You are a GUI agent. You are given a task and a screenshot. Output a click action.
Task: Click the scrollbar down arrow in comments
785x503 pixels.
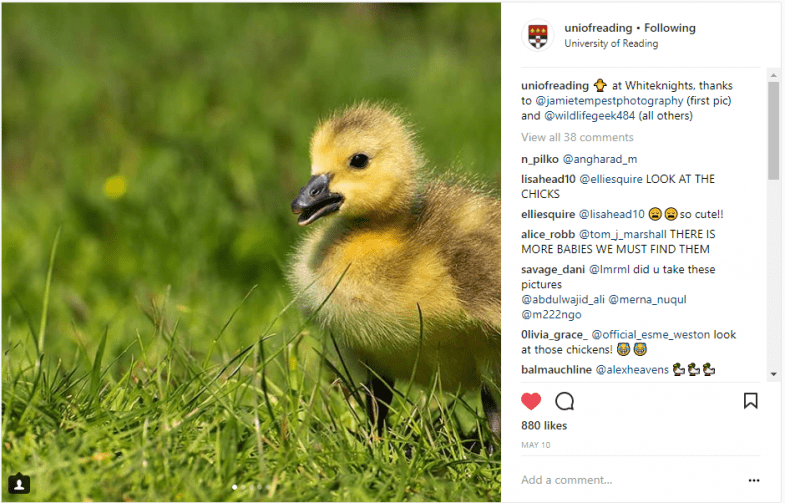(x=773, y=374)
